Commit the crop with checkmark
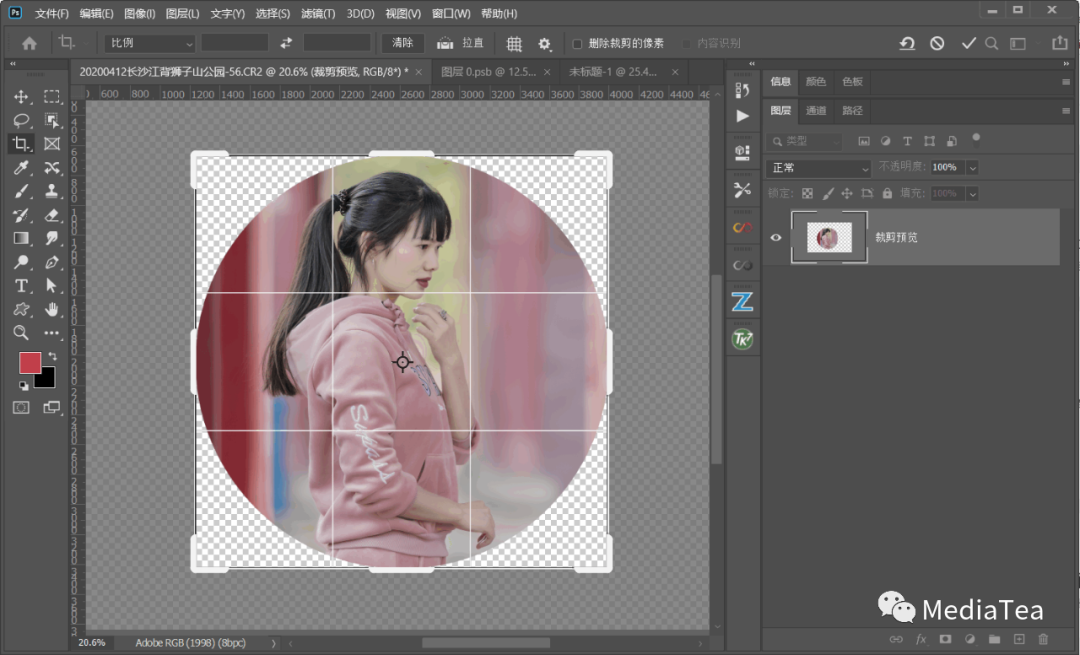 (968, 43)
